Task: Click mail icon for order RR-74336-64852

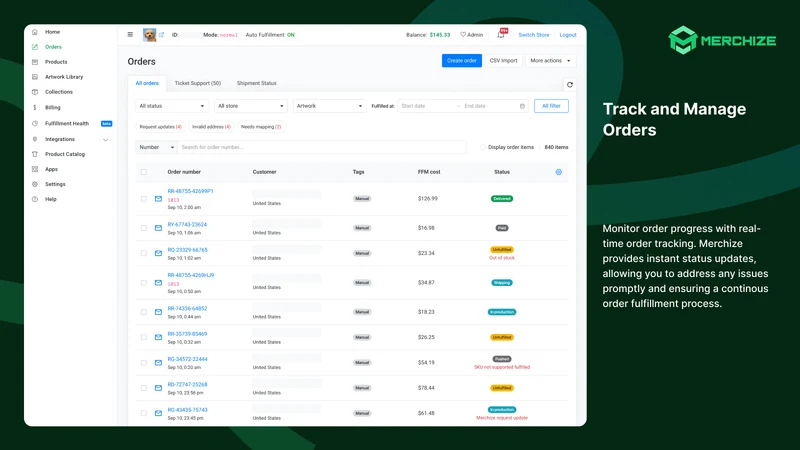Action: click(158, 312)
